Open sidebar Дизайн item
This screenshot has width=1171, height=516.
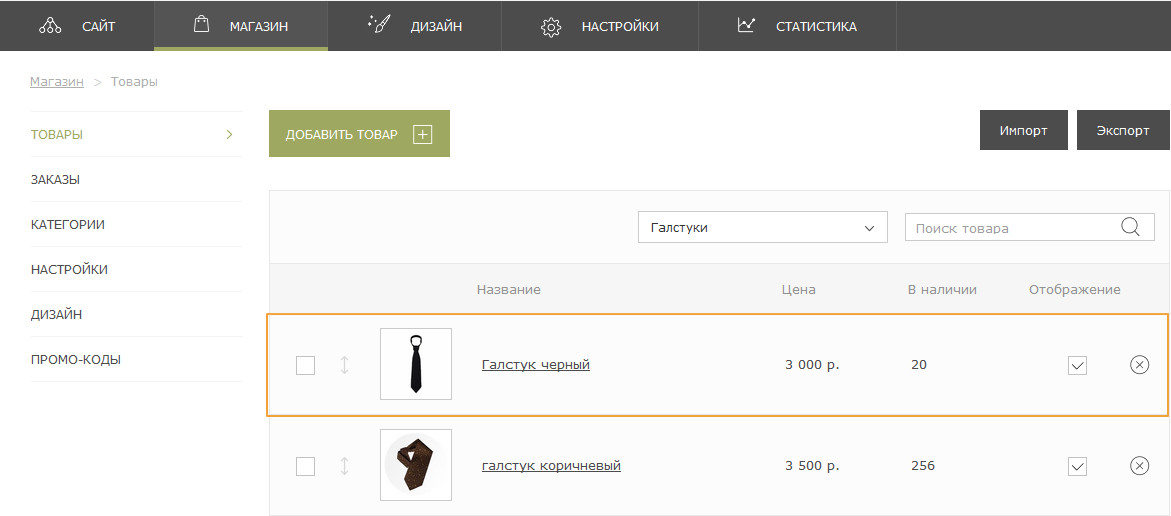136,314
